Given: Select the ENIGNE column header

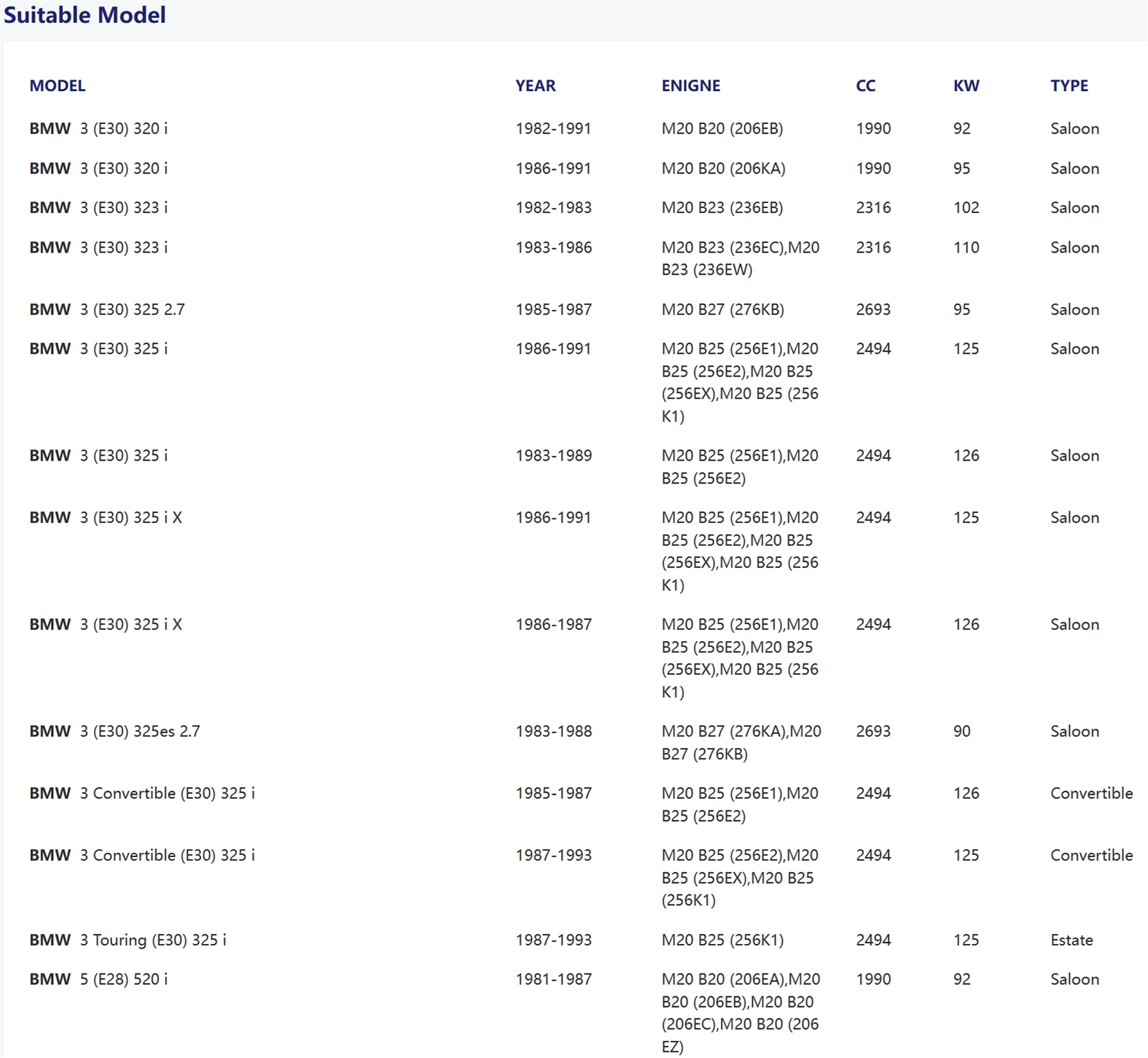Looking at the screenshot, I should pyautogui.click(x=691, y=86).
